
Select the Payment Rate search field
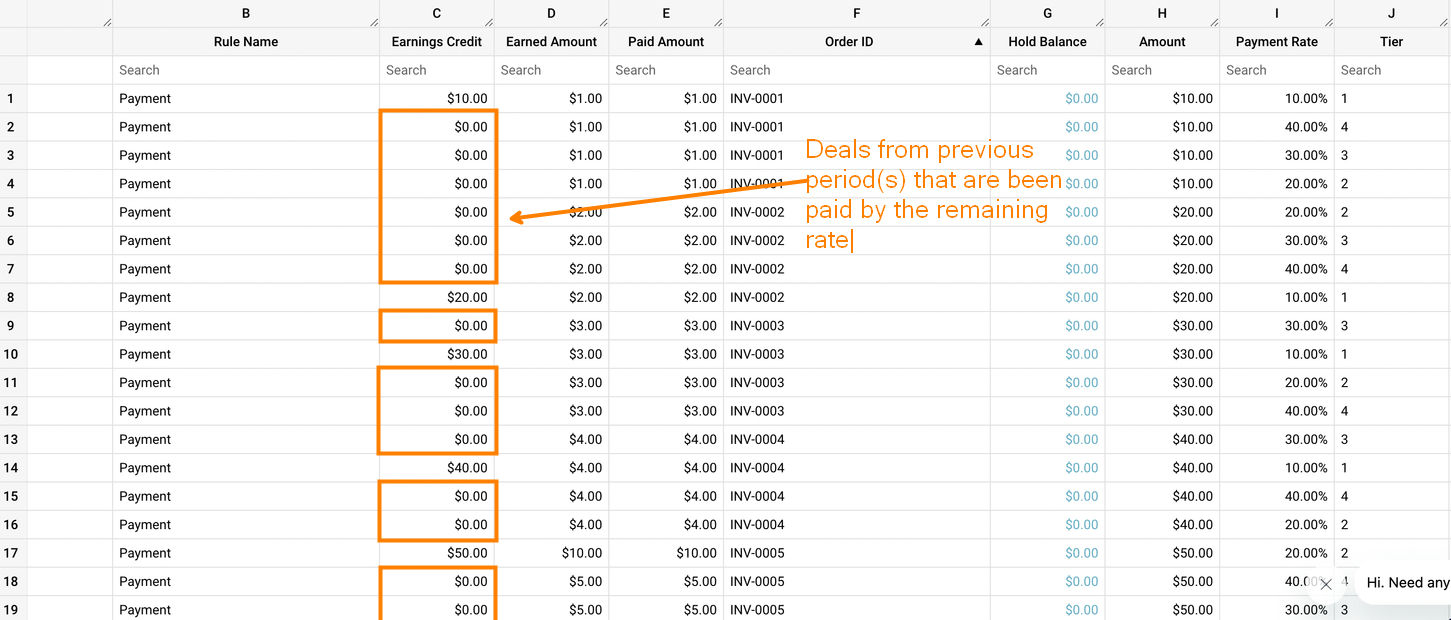click(x=1276, y=70)
